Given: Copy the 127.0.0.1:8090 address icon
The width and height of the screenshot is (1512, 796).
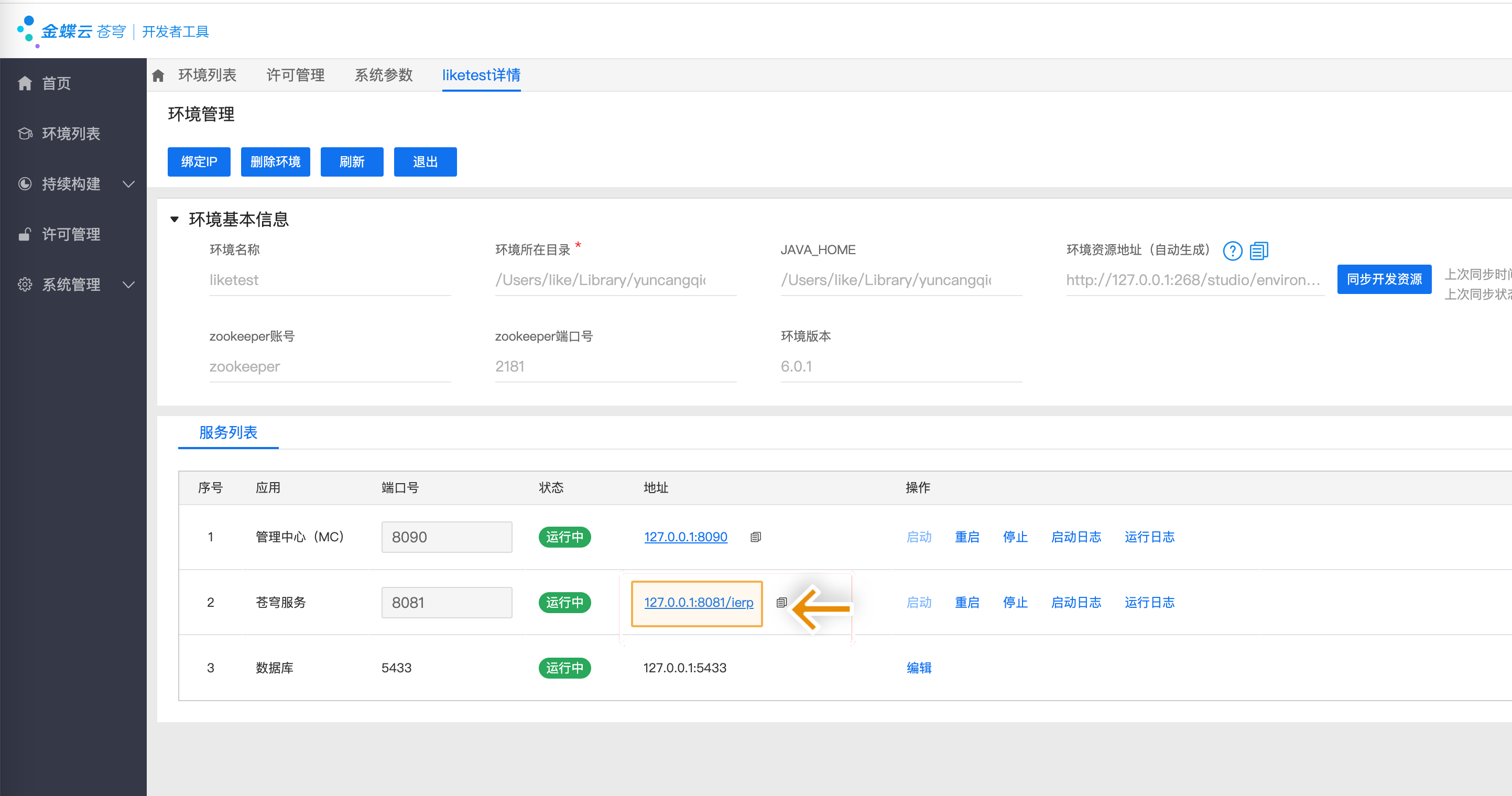Looking at the screenshot, I should pyautogui.click(x=755, y=537).
